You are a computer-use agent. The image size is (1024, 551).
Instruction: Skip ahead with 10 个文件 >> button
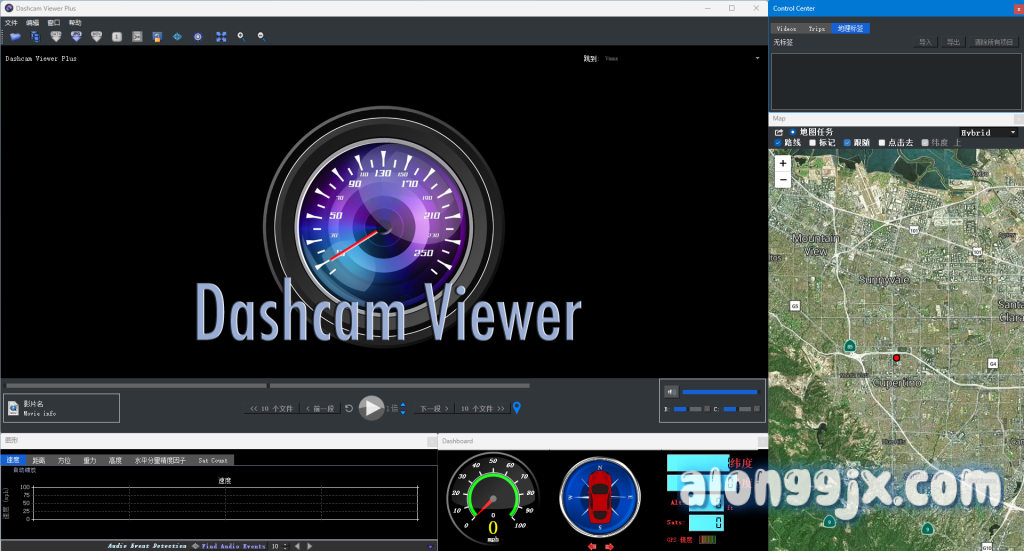pyautogui.click(x=482, y=408)
